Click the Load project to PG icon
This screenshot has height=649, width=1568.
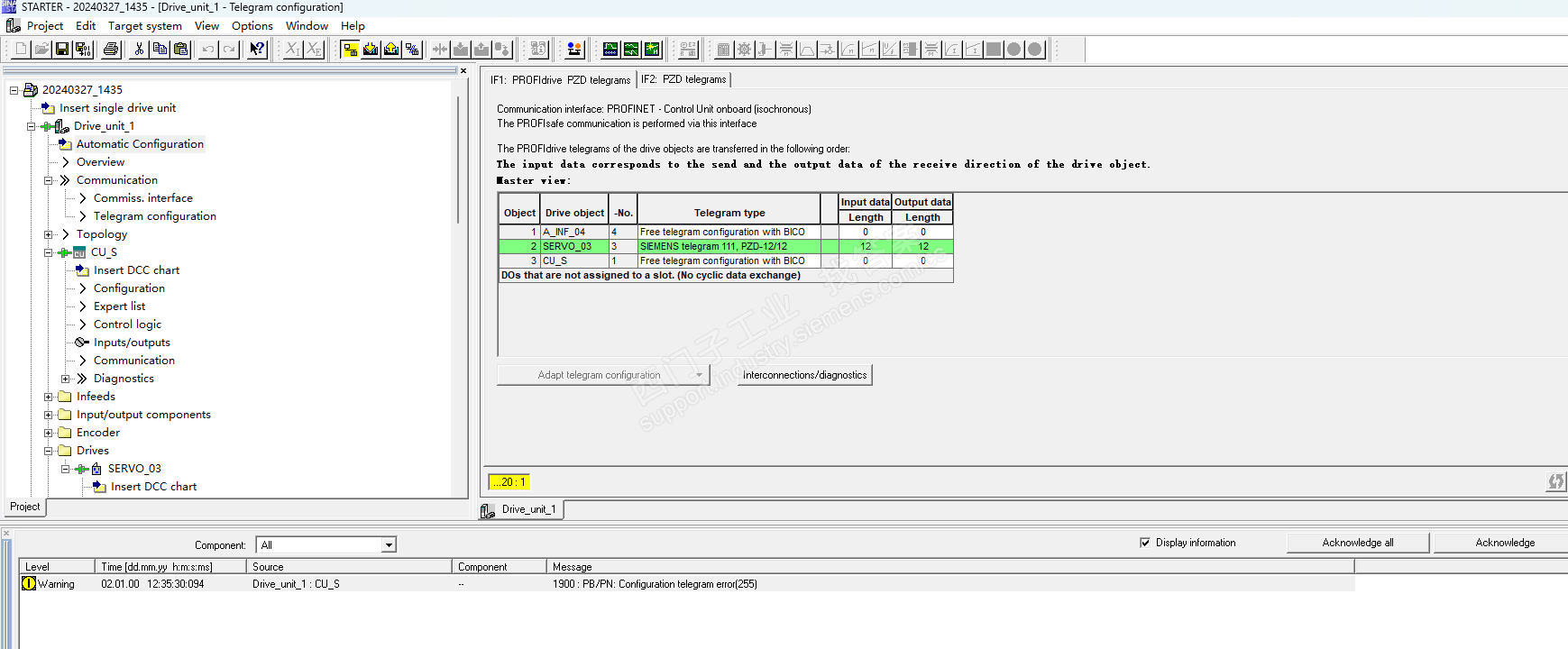[391, 49]
